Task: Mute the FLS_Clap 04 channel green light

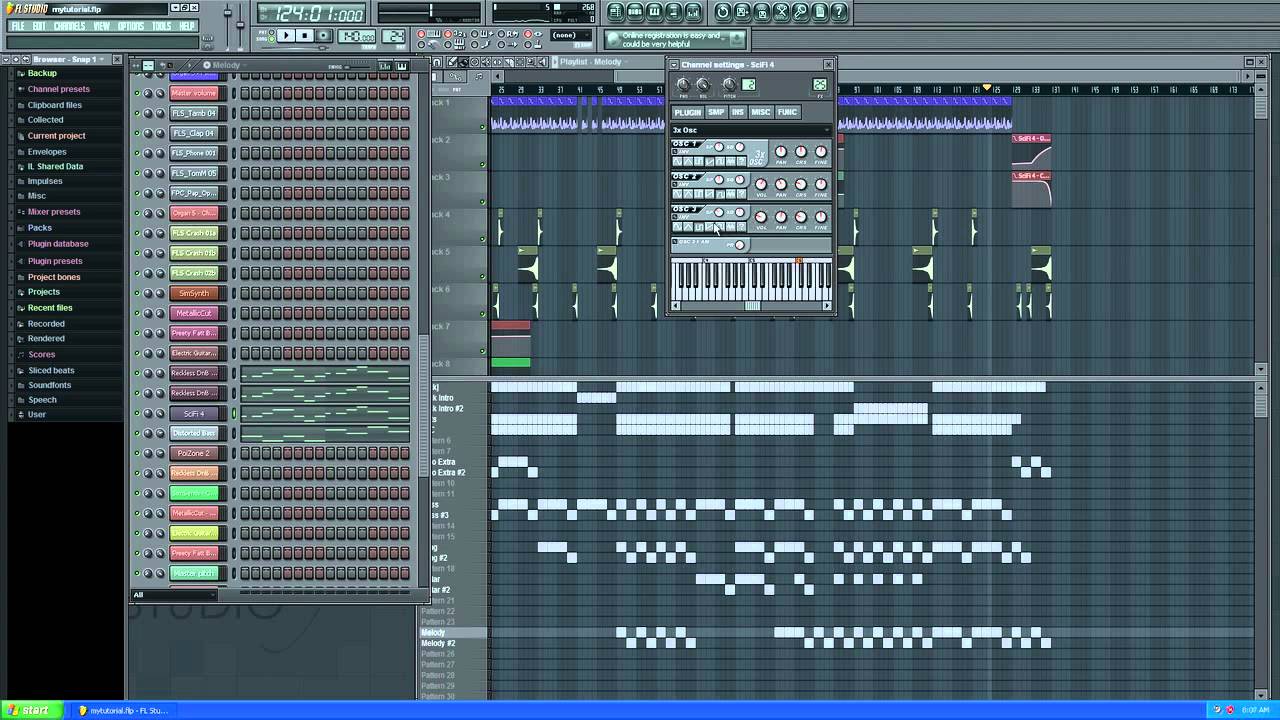Action: [x=137, y=133]
